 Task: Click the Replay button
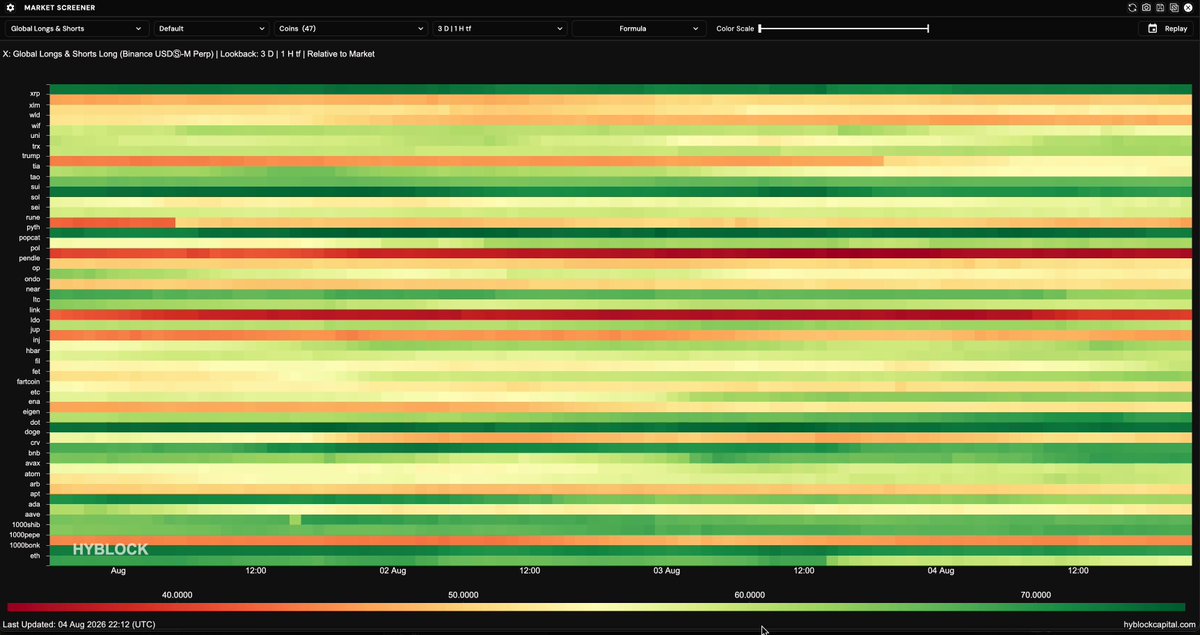pyautogui.click(x=1167, y=29)
